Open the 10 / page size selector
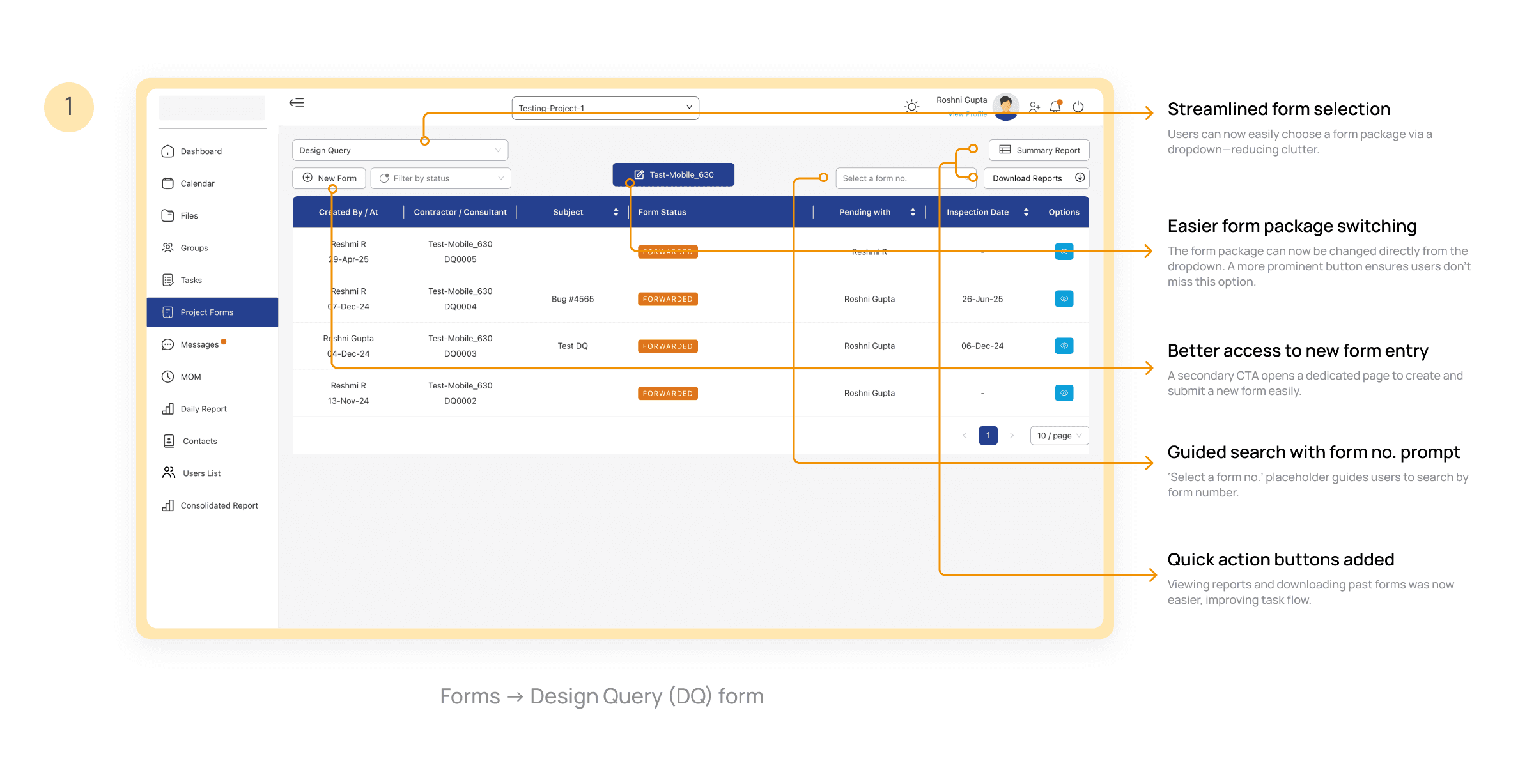 click(1059, 436)
